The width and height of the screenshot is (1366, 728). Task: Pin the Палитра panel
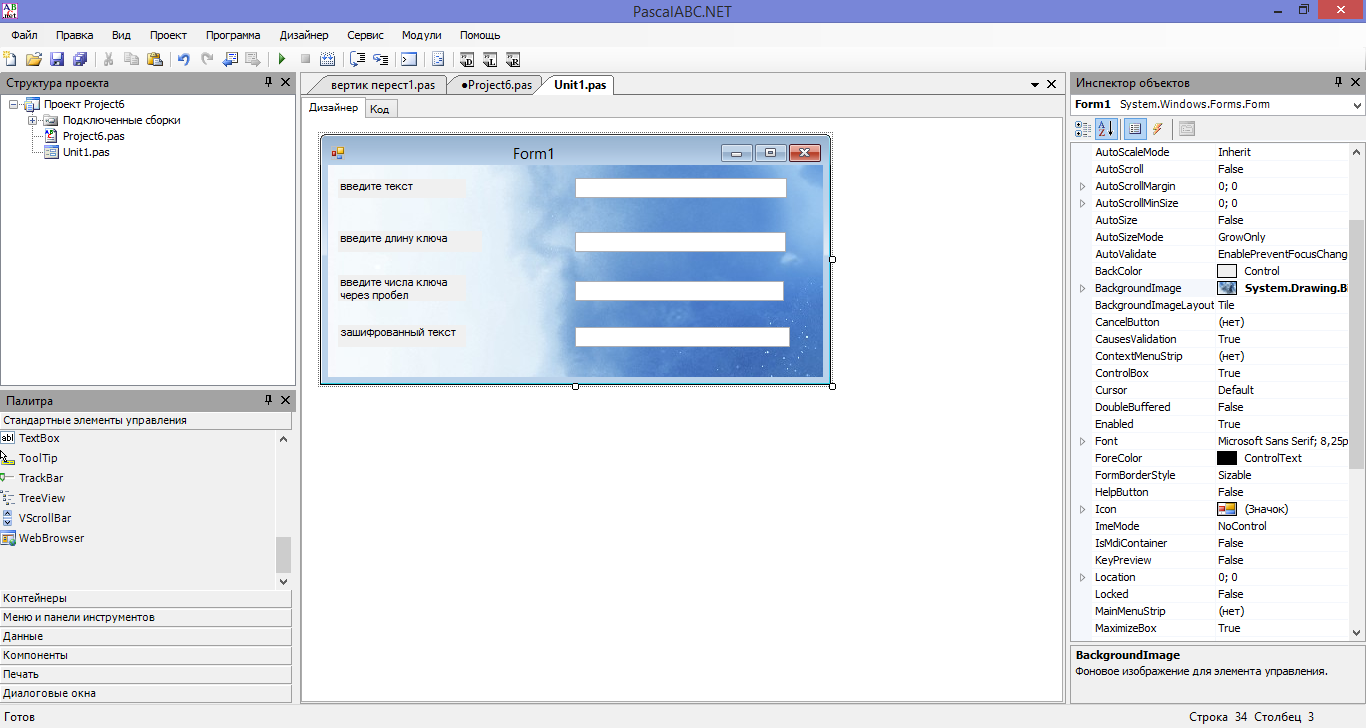[x=268, y=400]
